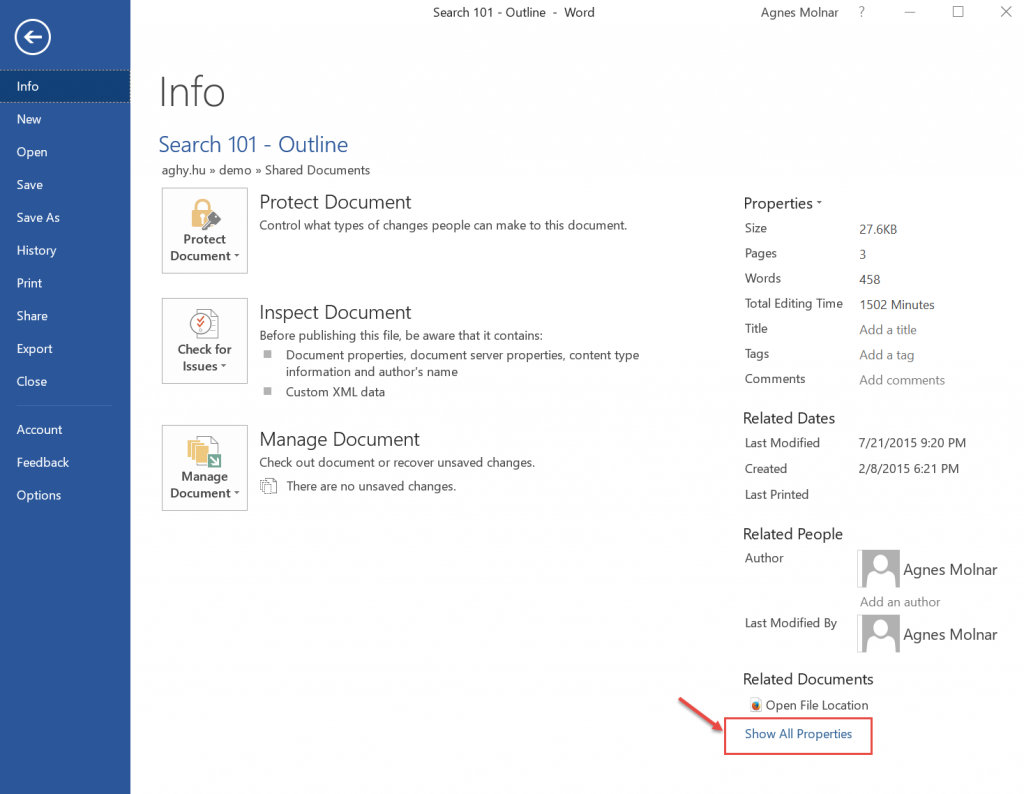Select Export in the sidebar

pos(65,349)
